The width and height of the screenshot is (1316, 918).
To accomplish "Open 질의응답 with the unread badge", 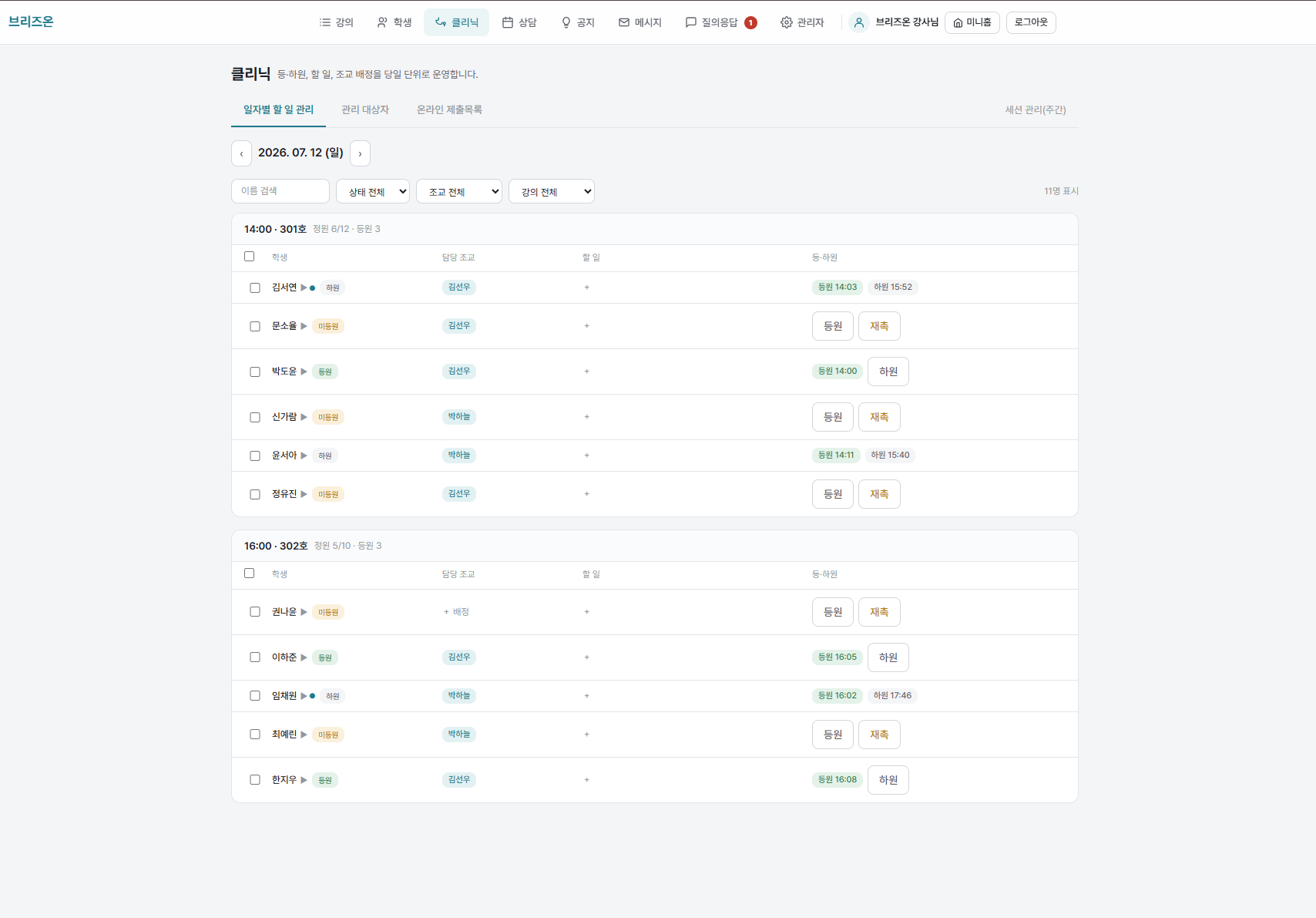I will click(x=721, y=22).
